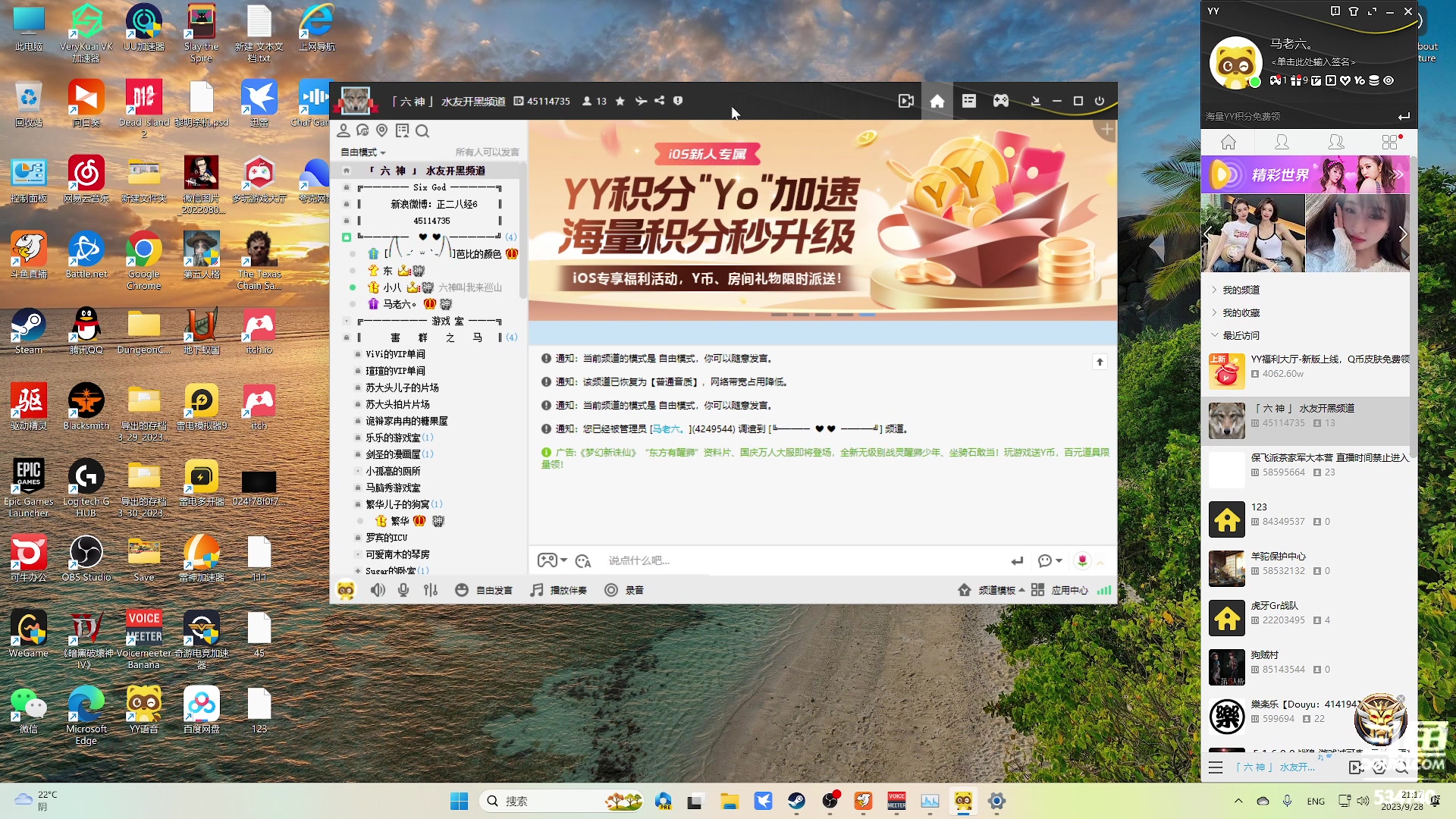
Task: Open the emoji and font icon in chat bar
Action: pos(582,560)
